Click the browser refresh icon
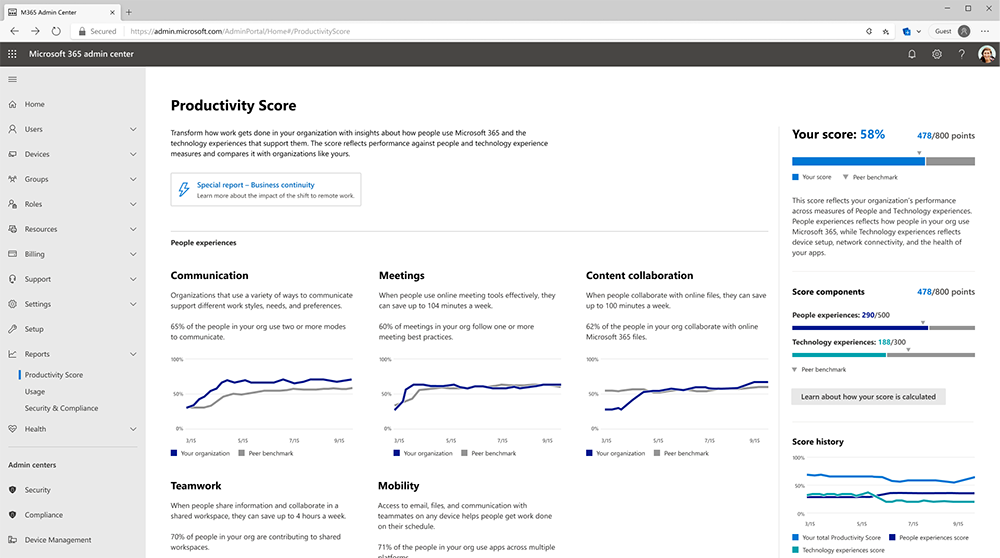The width and height of the screenshot is (1000, 558). point(56,31)
